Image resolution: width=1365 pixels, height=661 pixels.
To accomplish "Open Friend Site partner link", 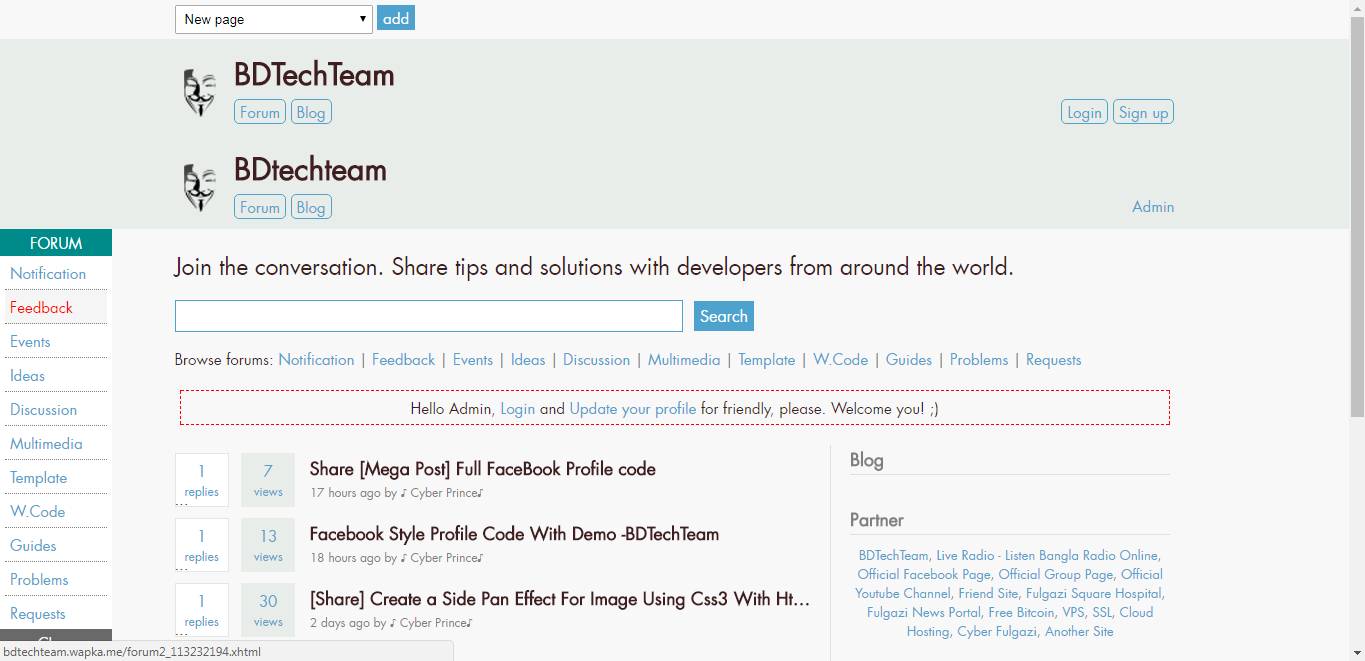I will 988,593.
